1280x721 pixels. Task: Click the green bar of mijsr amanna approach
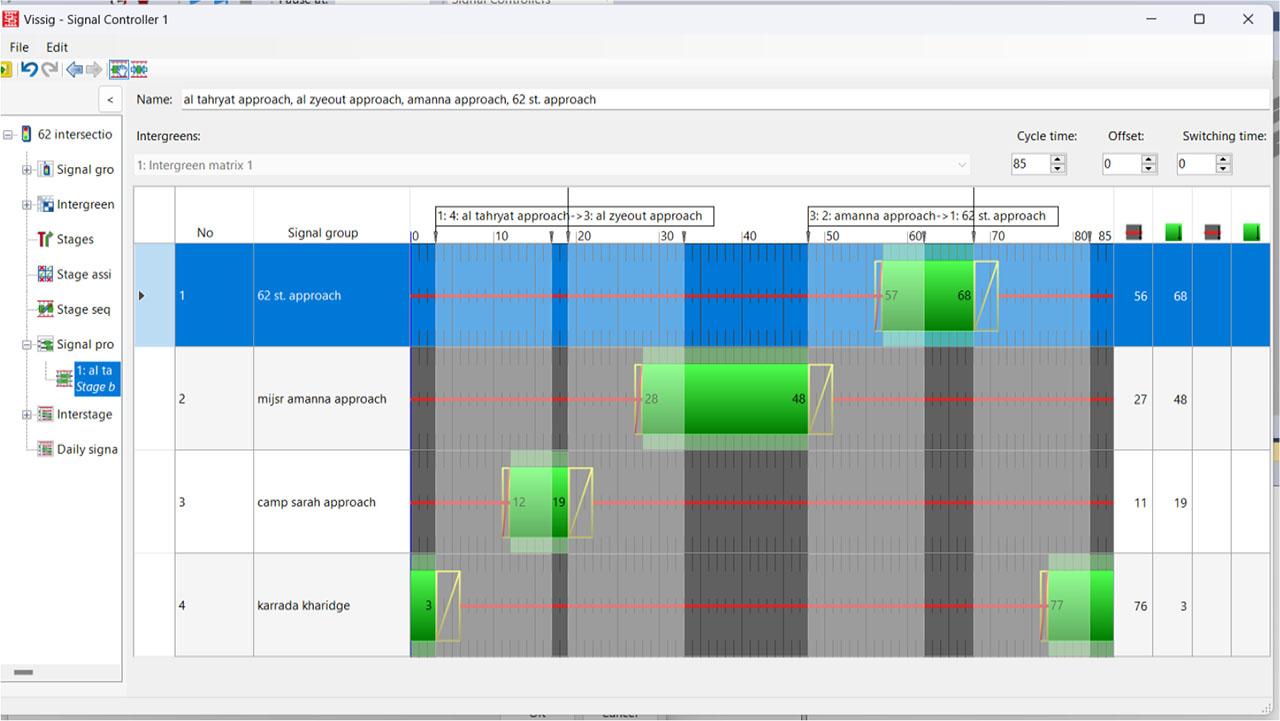[744, 399]
